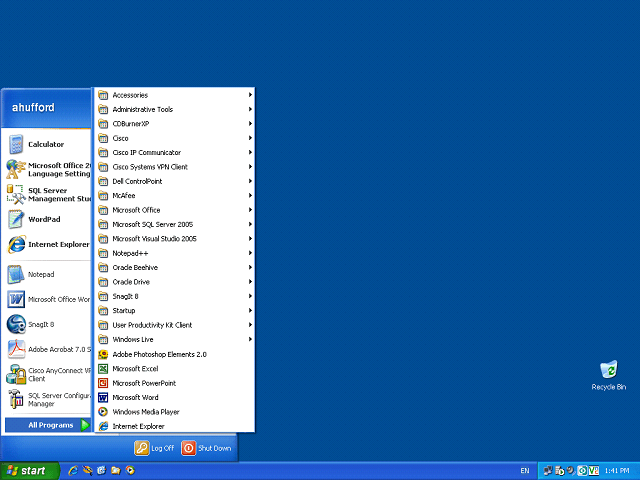Expand the Windows Live submenu arrow
The image size is (640, 480).
(250, 340)
